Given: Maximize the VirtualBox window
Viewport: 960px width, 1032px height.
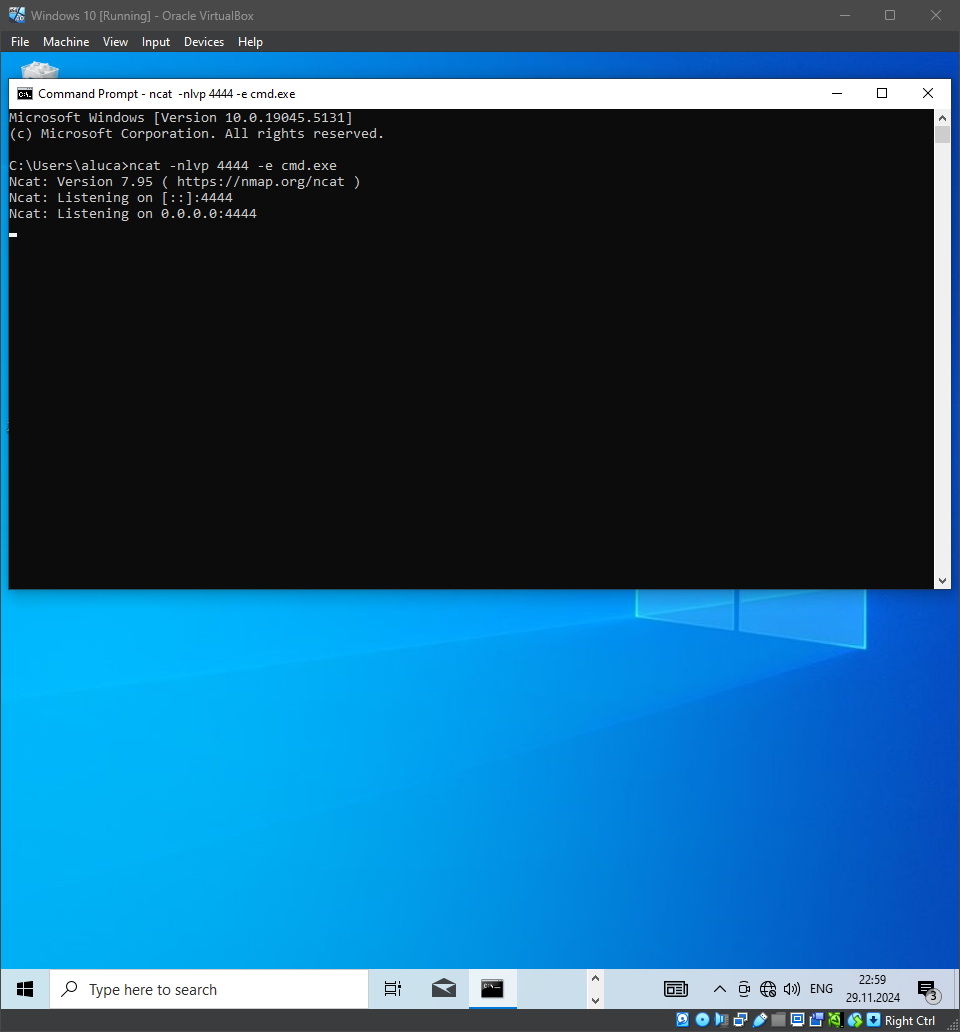Looking at the screenshot, I should pos(890,15).
